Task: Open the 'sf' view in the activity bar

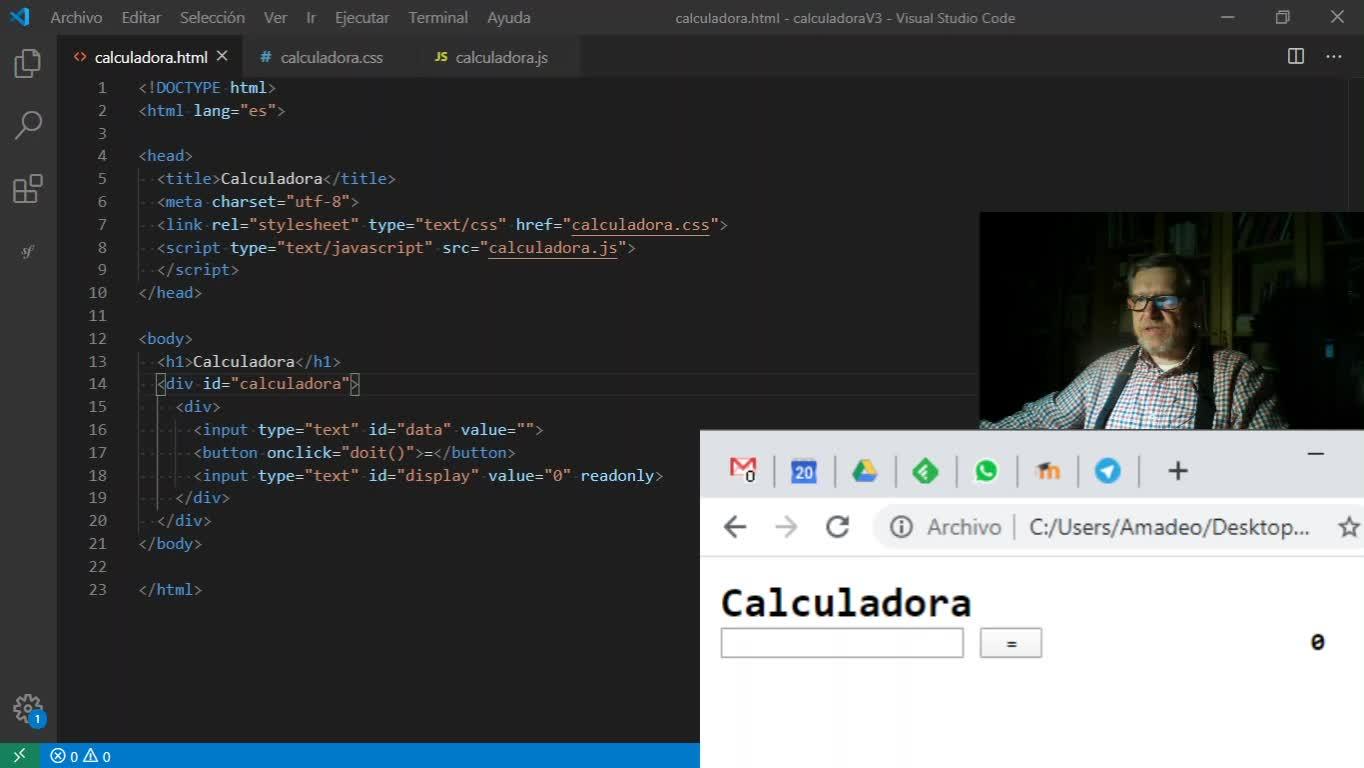Action: click(28, 252)
